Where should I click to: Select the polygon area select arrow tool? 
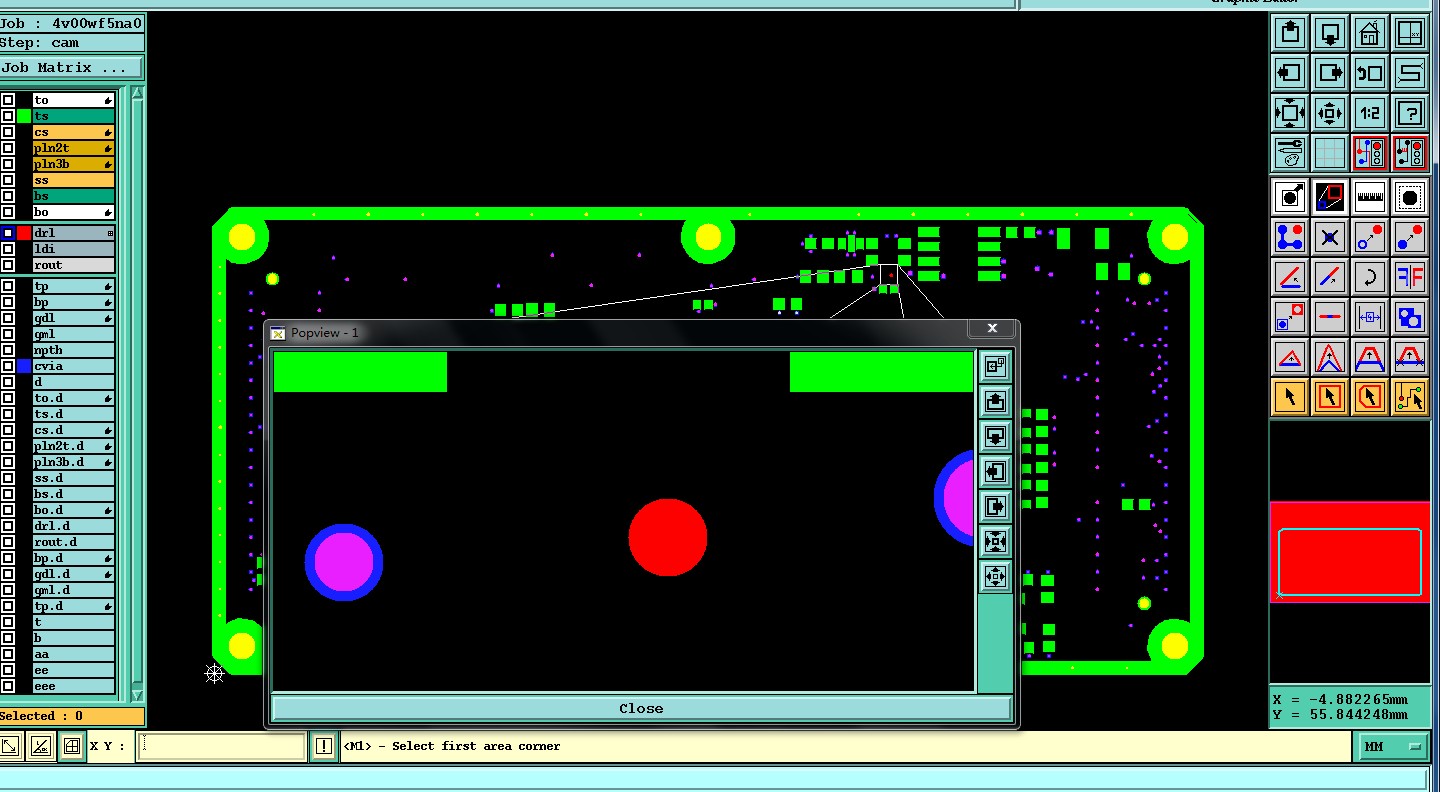point(1370,397)
